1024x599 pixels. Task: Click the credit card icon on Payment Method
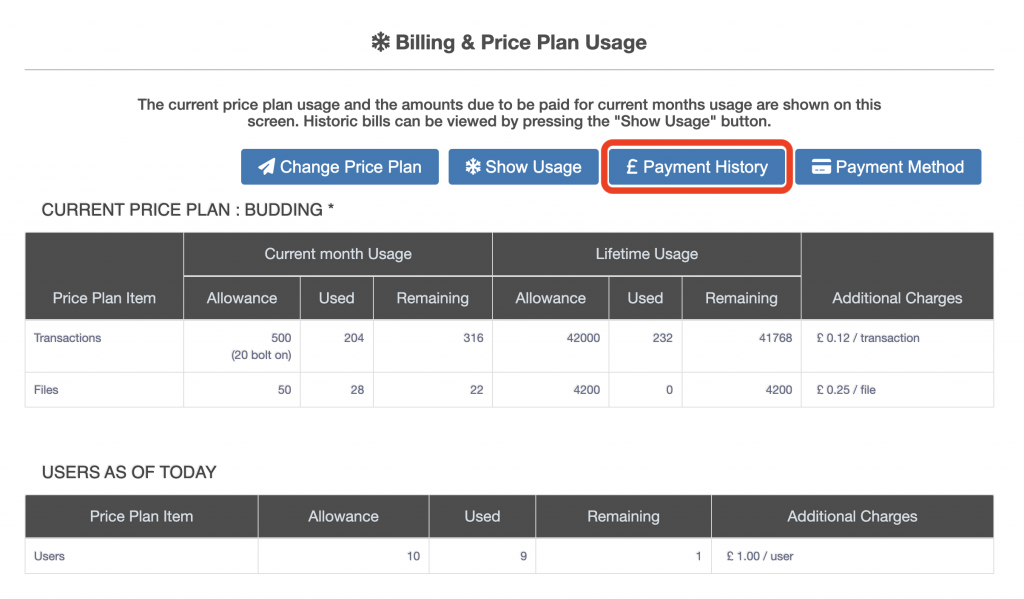(x=821, y=167)
